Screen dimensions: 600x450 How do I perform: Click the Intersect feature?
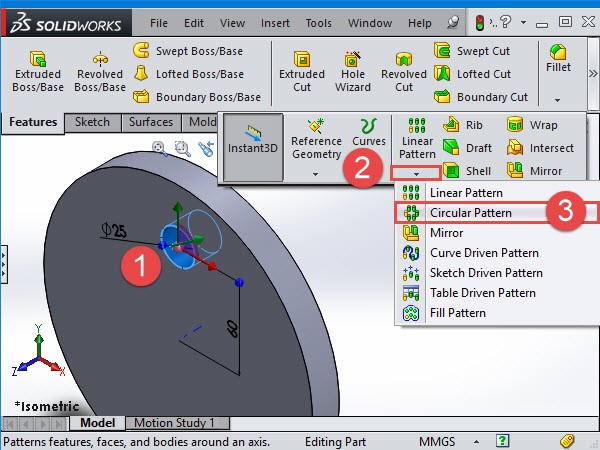[x=540, y=148]
